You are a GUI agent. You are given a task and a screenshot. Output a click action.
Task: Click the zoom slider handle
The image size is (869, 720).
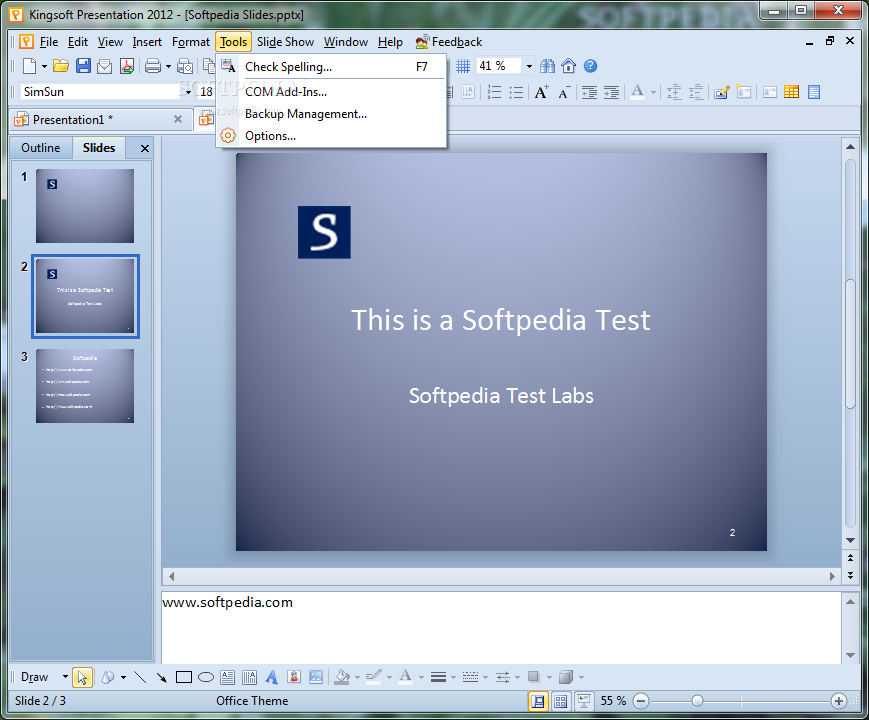tap(697, 701)
